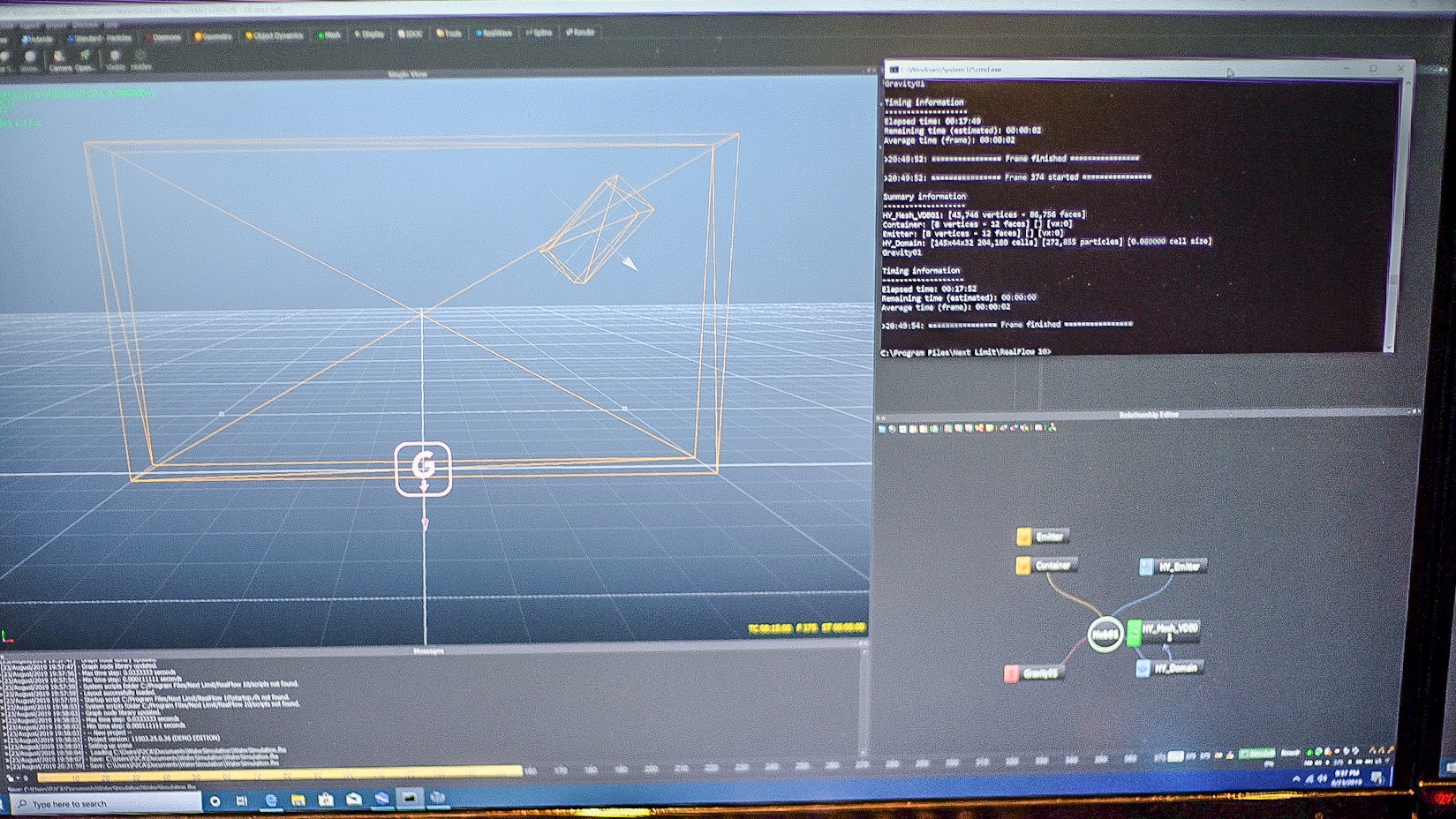Click the Open shelf icon
Screen dimensions: 1456x819
tap(86, 60)
